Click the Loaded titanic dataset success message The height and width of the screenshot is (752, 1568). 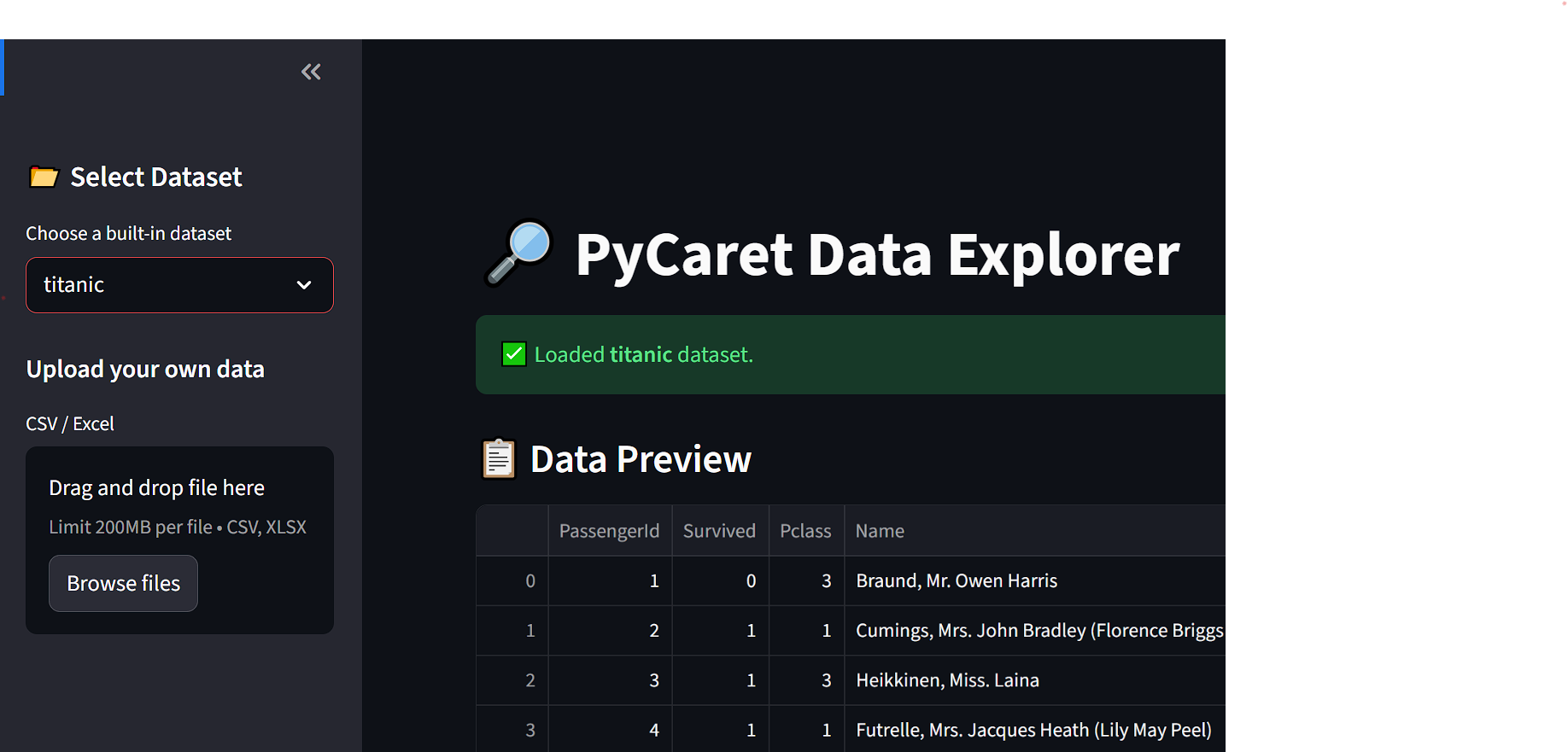644,354
